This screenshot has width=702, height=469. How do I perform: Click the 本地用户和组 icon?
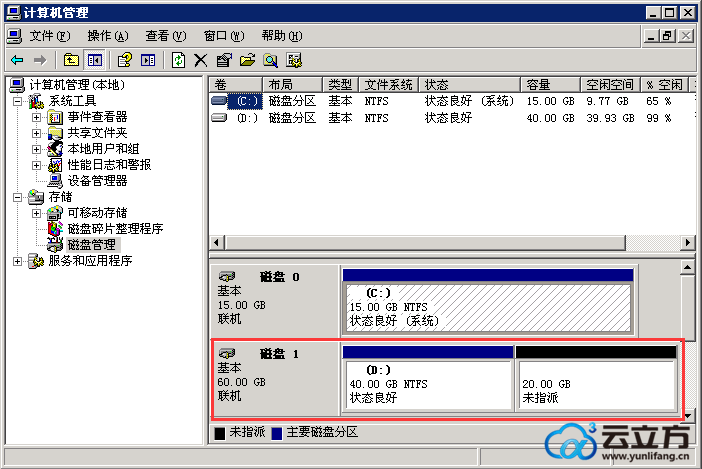pos(55,149)
